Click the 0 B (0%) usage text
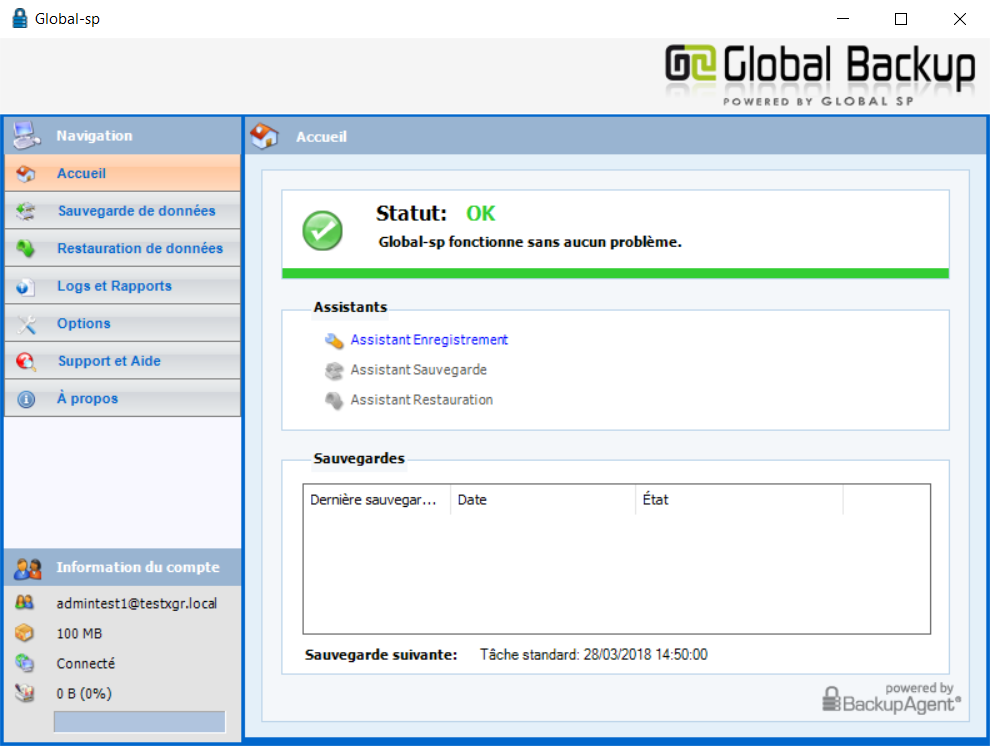The image size is (990, 746). point(84,694)
